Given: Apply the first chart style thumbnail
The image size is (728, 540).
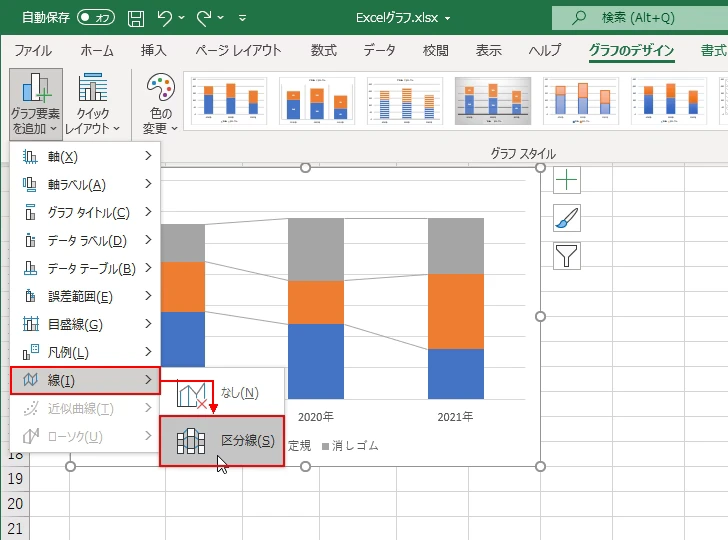Looking at the screenshot, I should point(229,101).
